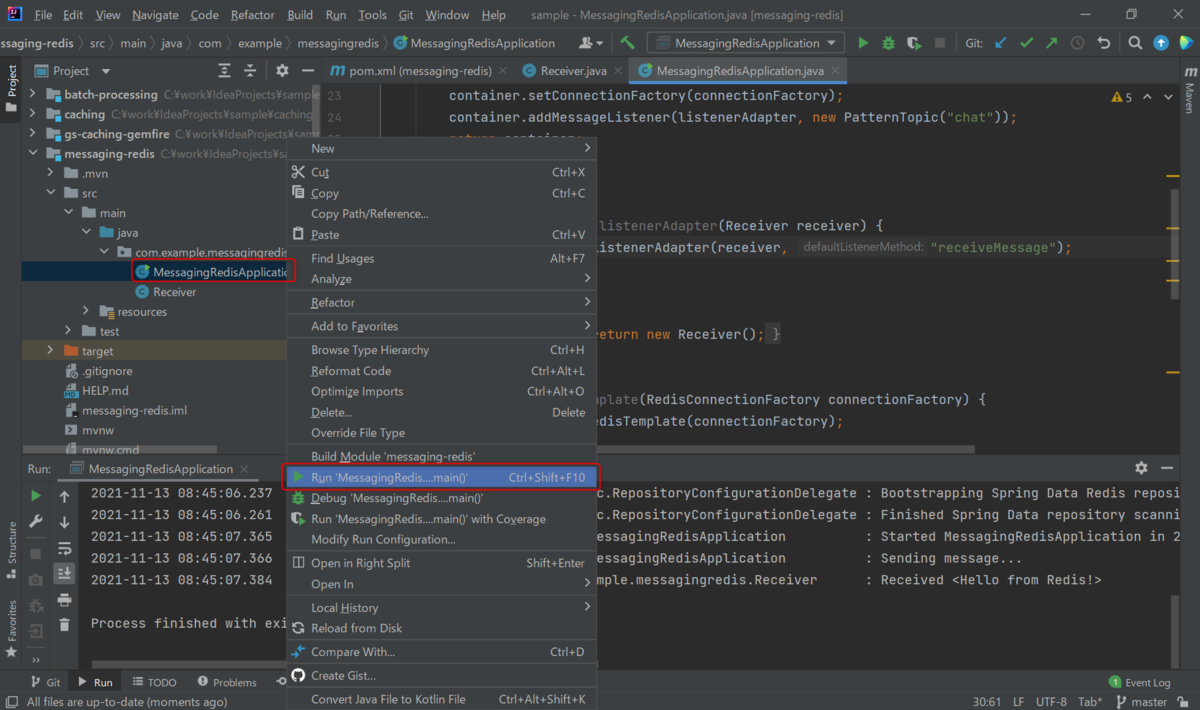This screenshot has height=710, width=1200.
Task: Choose Reformat Code in the context menu
Action: [351, 370]
